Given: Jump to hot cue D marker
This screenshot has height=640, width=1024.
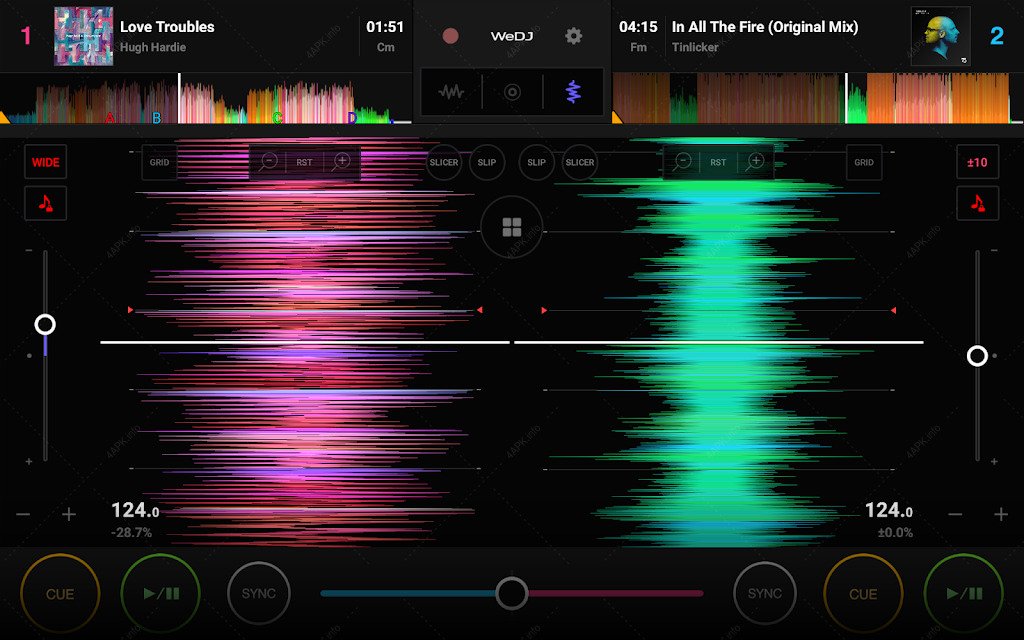Looking at the screenshot, I should pos(352,118).
